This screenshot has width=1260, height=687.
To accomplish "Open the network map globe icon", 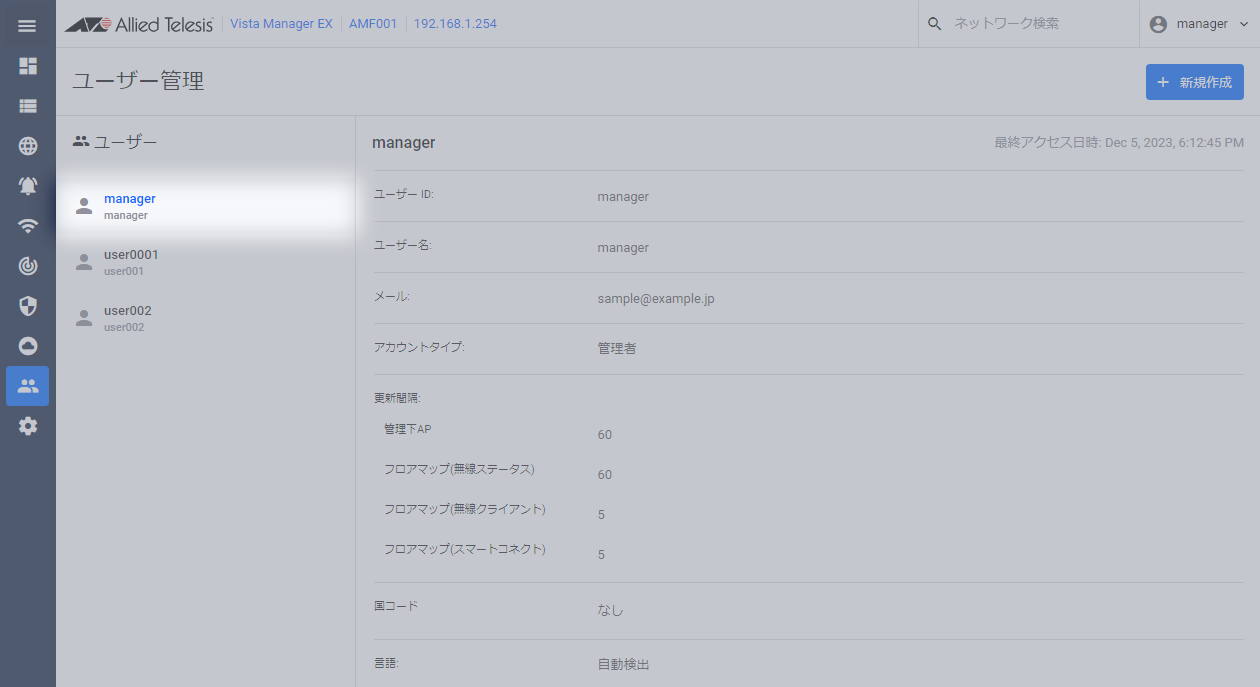I will click(x=28, y=146).
